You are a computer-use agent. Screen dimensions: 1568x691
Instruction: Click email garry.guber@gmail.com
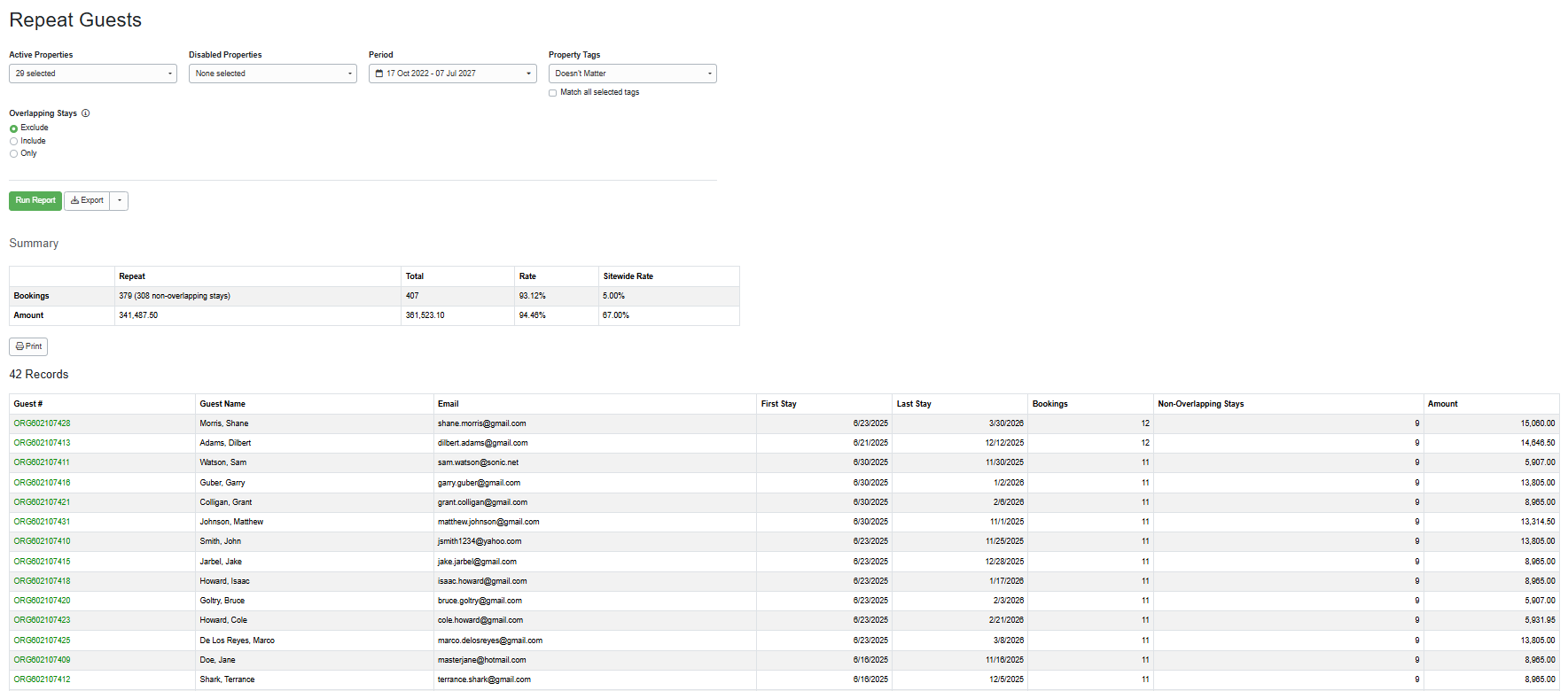click(479, 483)
